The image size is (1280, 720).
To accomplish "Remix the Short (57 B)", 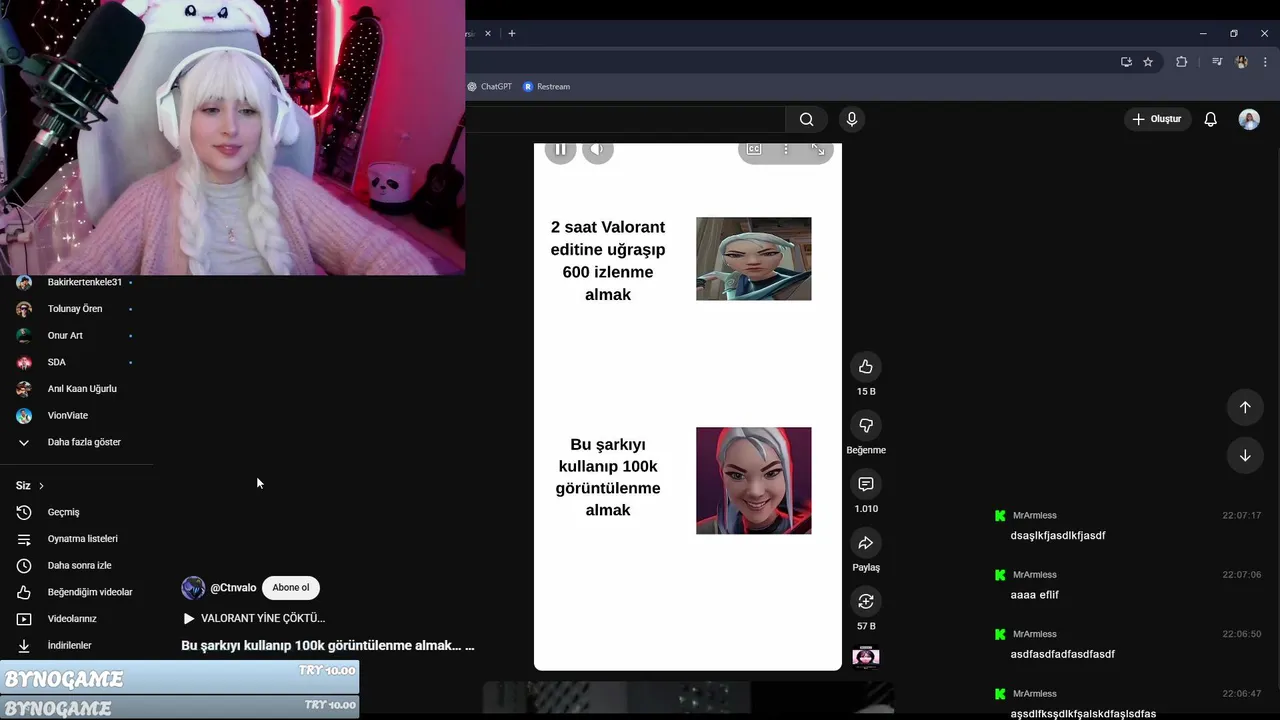I will (x=866, y=601).
